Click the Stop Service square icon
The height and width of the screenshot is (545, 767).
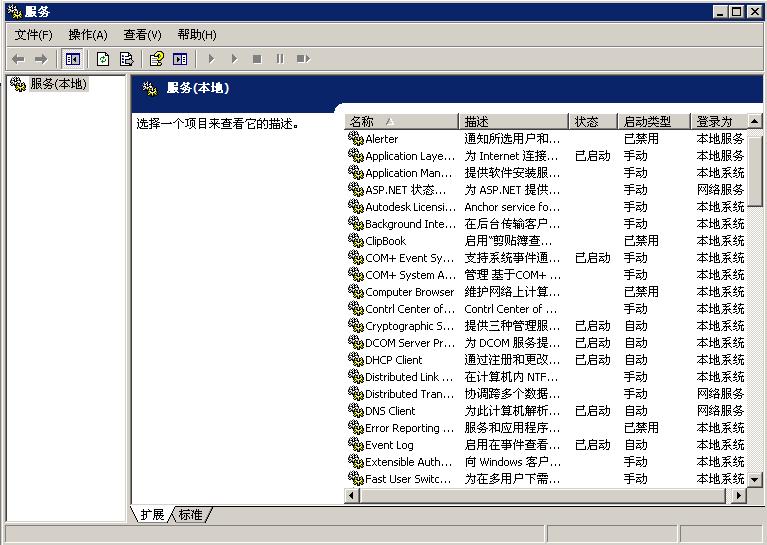pos(257,59)
